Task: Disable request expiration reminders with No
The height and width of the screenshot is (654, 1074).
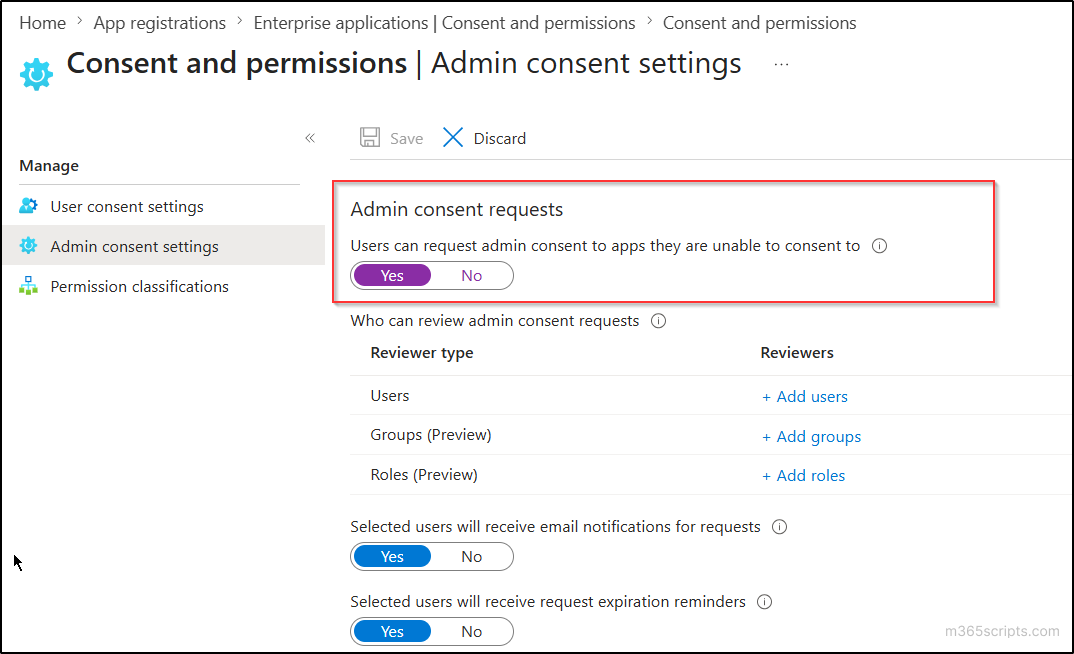Action: 472,631
